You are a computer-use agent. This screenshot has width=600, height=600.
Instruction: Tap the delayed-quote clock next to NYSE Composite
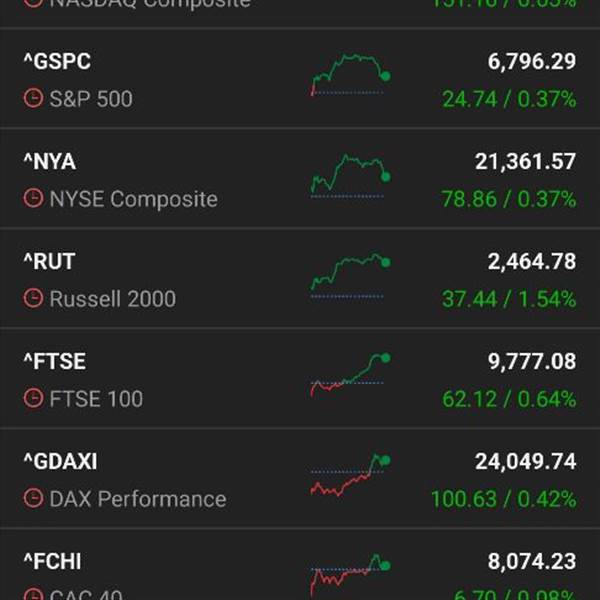coord(34,199)
